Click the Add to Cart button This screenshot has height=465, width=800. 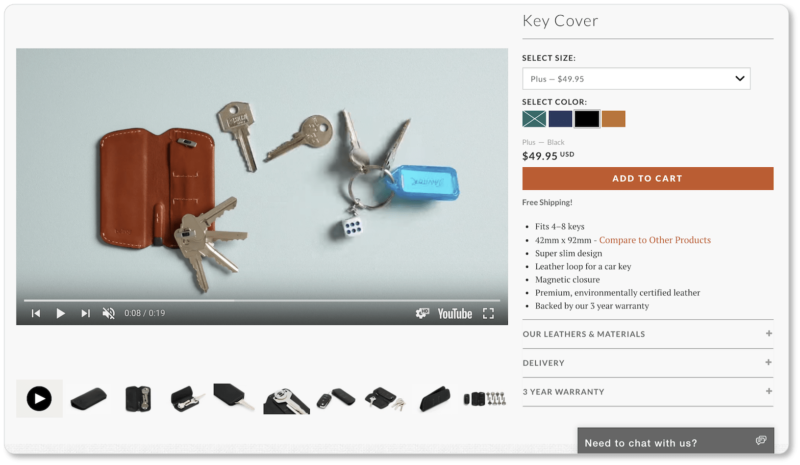point(647,178)
